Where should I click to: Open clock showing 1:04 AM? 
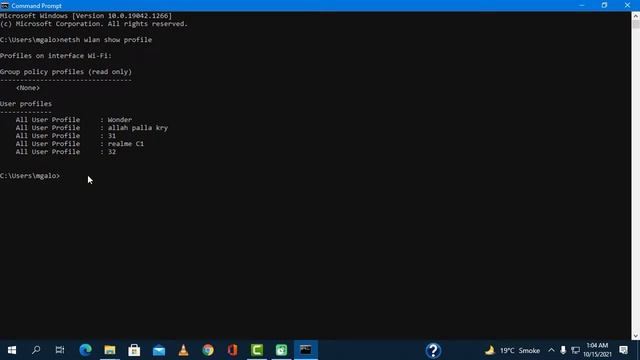click(x=597, y=350)
